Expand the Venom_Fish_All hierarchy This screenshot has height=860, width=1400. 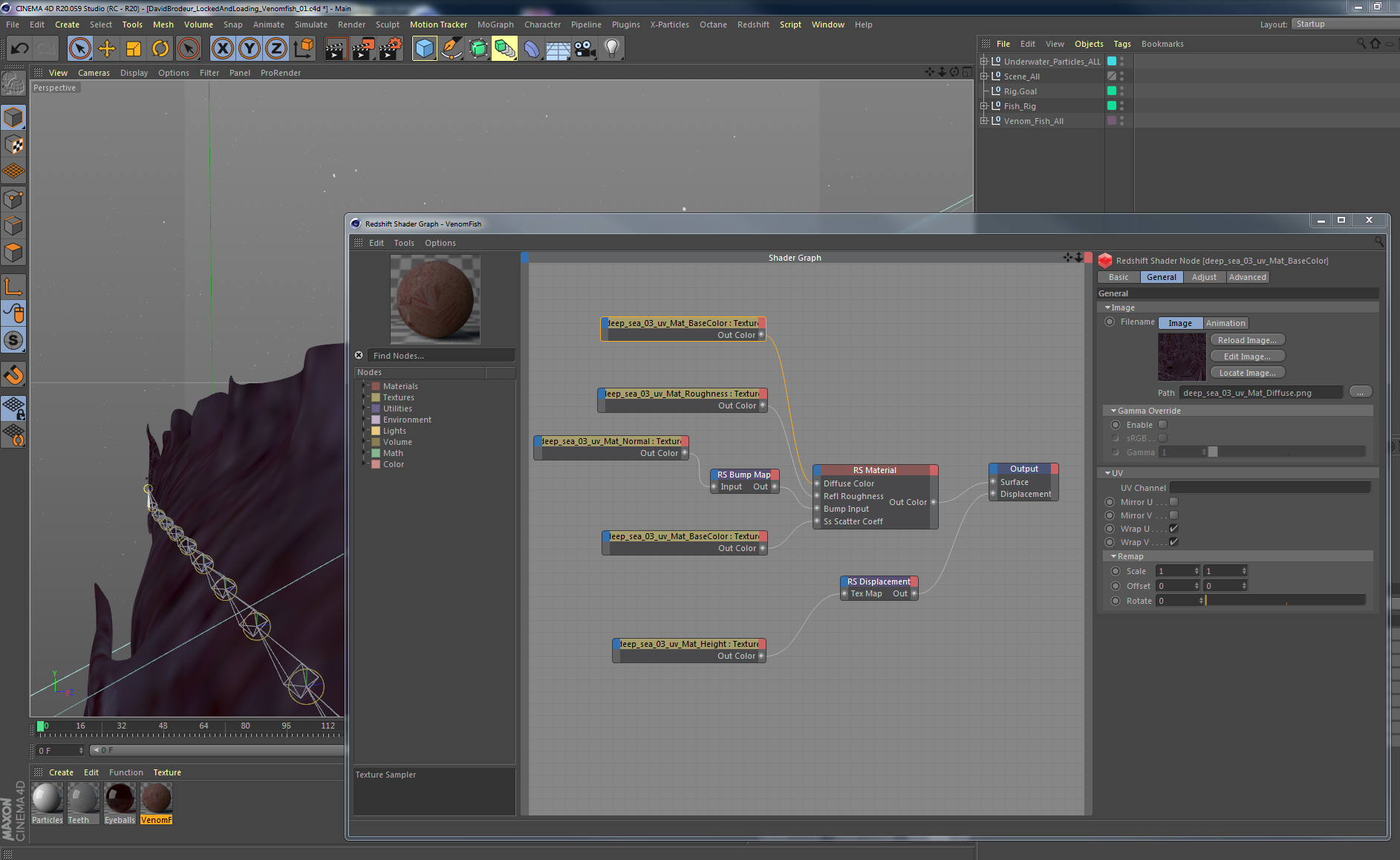[x=984, y=120]
